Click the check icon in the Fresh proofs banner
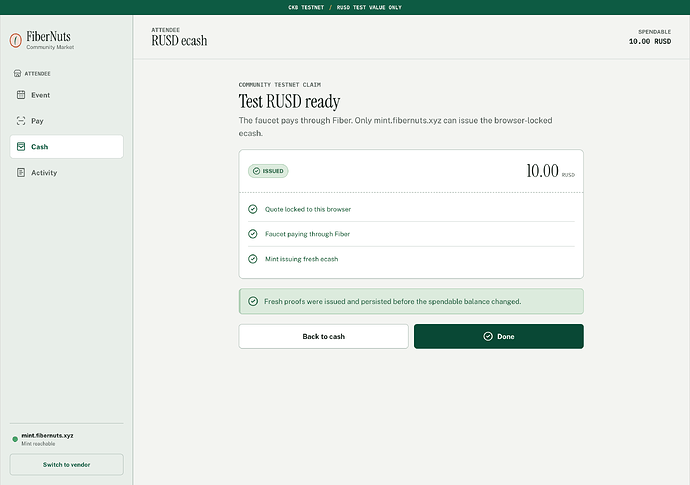Image resolution: width=690 pixels, height=485 pixels. (x=253, y=301)
